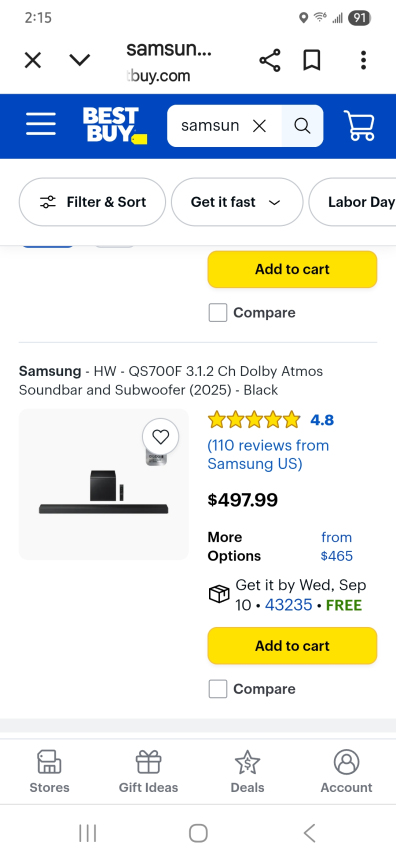The image size is (396, 860).
Task: Check Compare for HW-QS700F soundbar
Action: tap(218, 689)
